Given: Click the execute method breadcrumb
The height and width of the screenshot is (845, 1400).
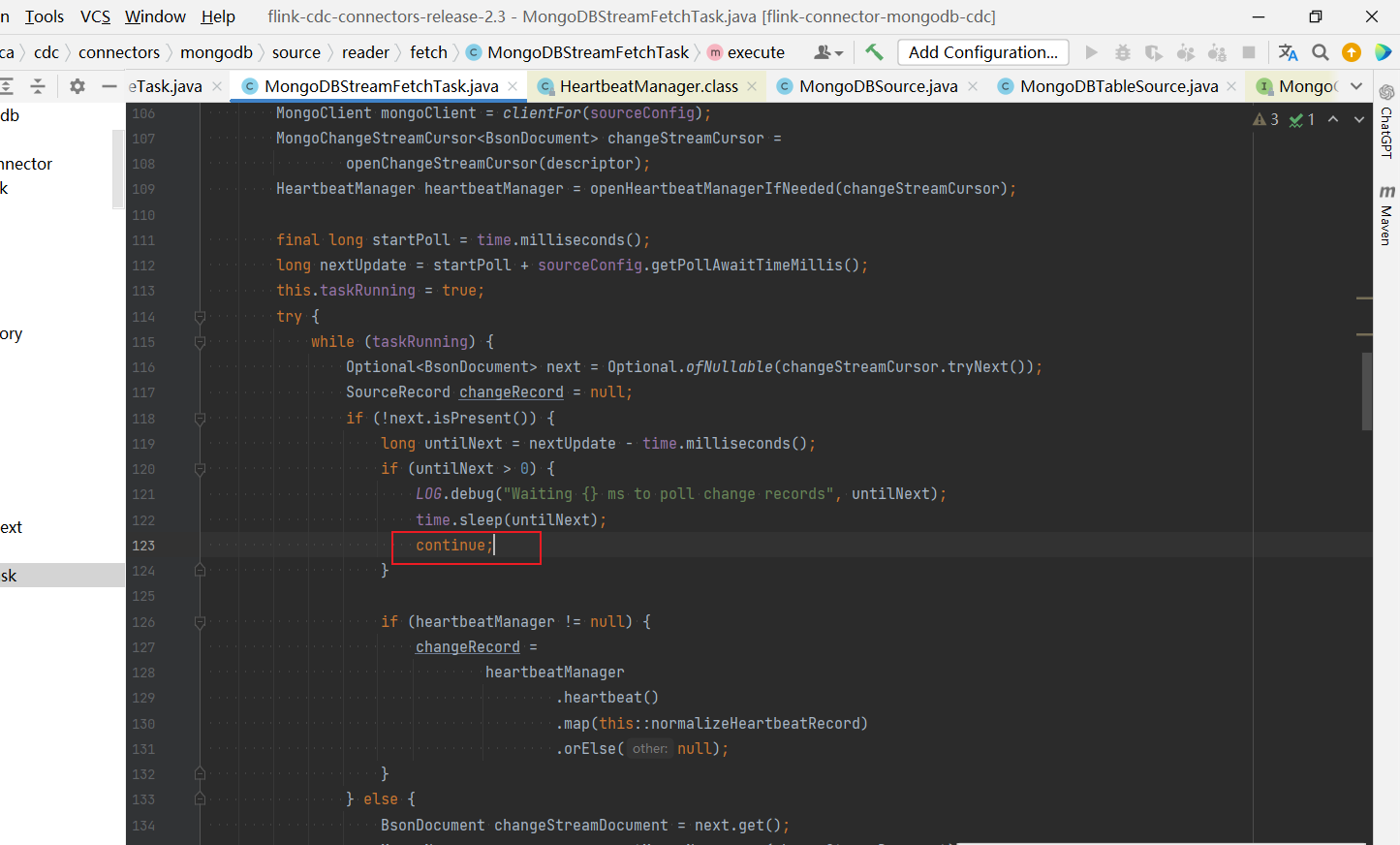Looking at the screenshot, I should point(746,52).
